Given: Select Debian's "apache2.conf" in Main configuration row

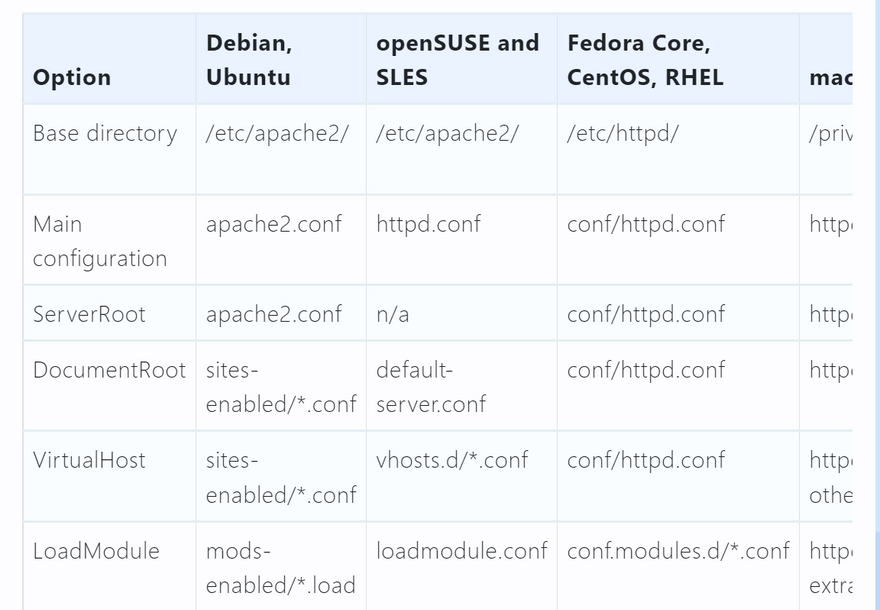Looking at the screenshot, I should click(274, 224).
